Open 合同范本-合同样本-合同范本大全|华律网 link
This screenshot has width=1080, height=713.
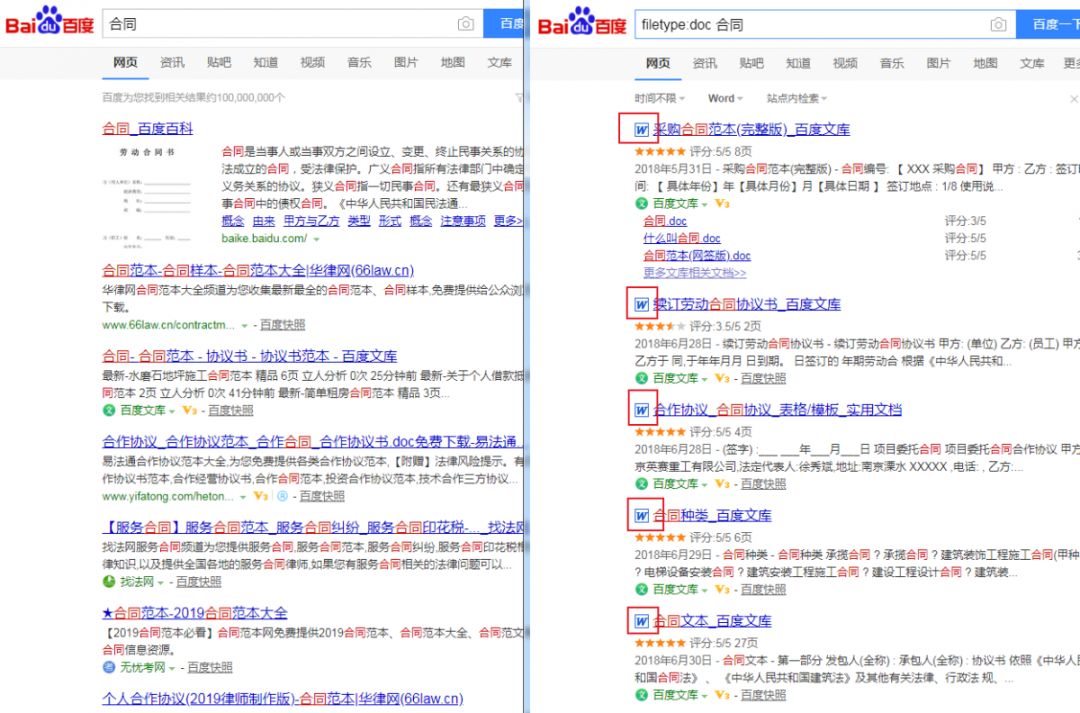click(x=258, y=271)
